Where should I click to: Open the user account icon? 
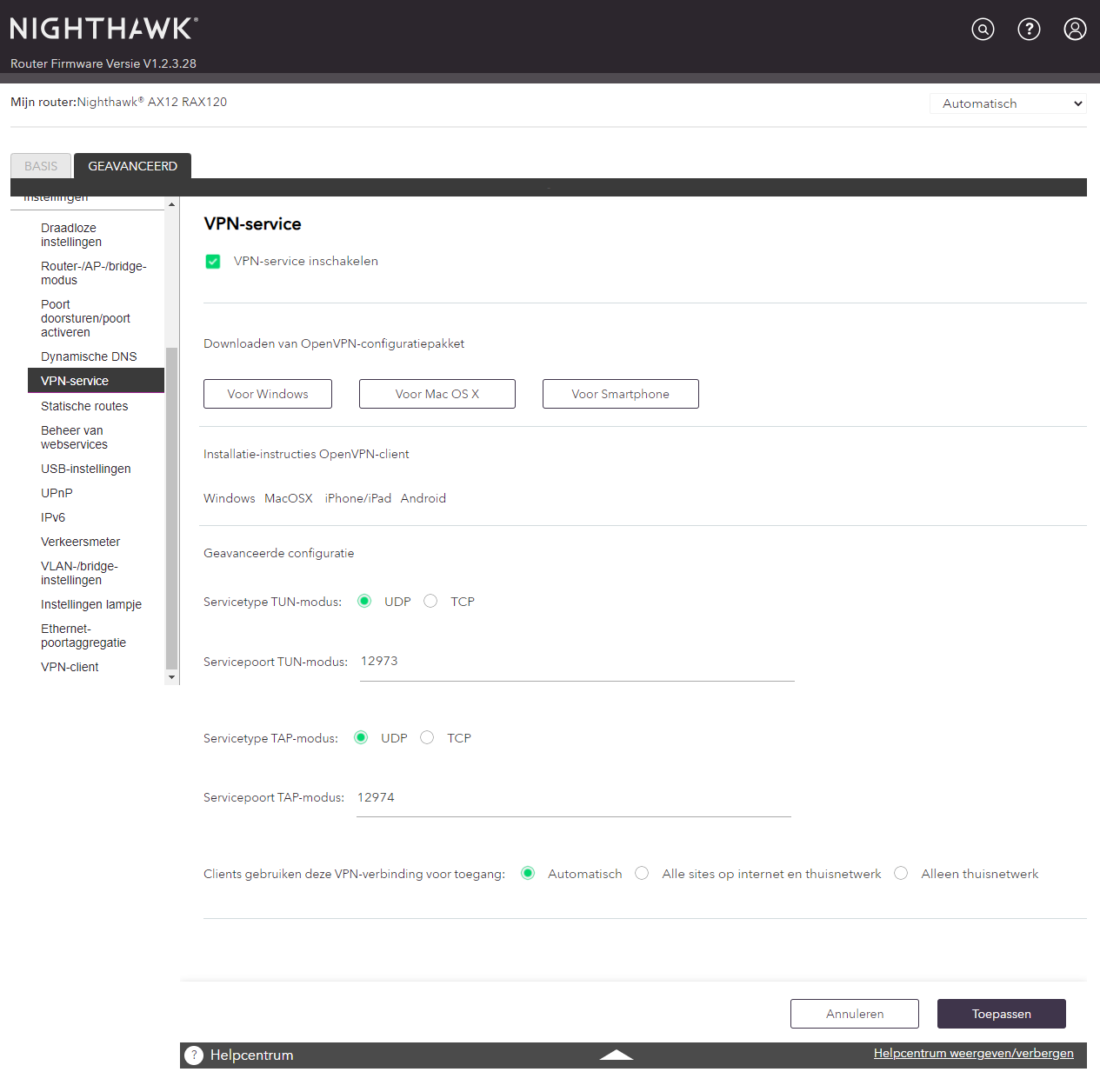(x=1075, y=30)
